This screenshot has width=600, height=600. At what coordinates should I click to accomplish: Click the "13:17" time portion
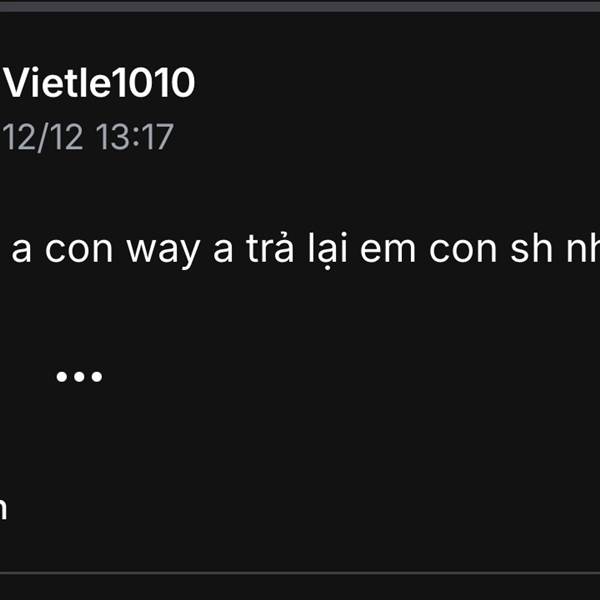pos(135,137)
